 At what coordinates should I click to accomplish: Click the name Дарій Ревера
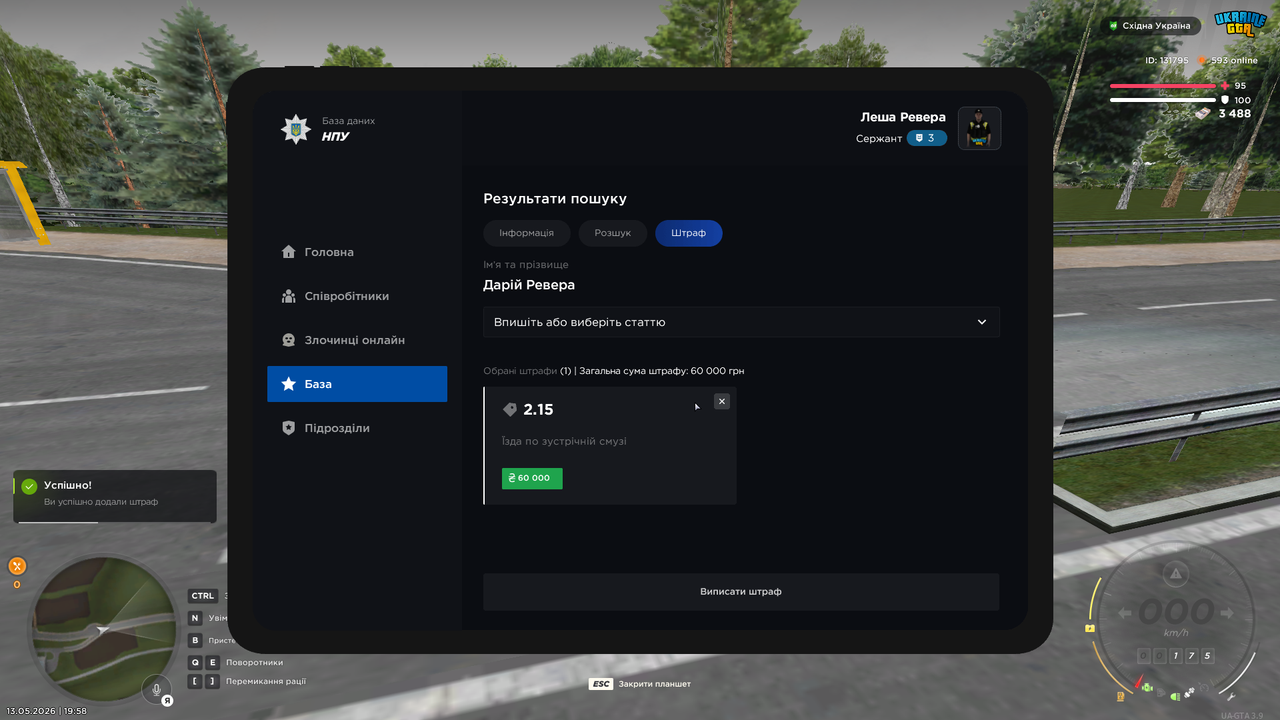point(529,285)
